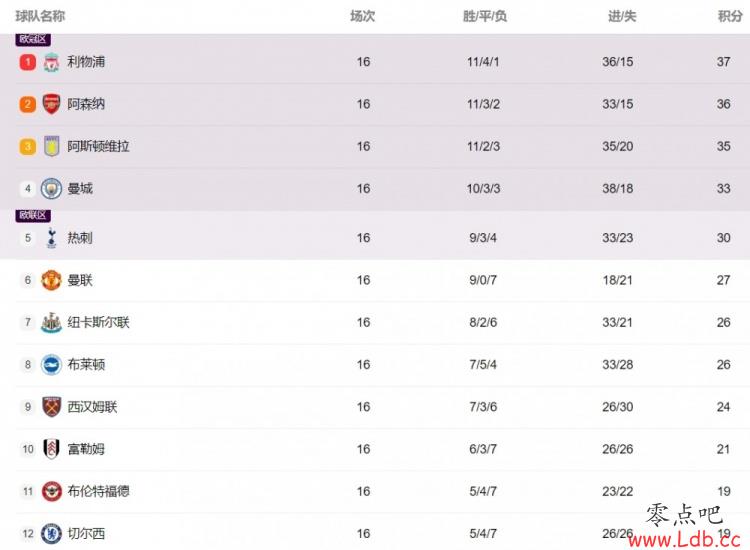
Task: Select the Fulham crest icon
Action: pos(51,449)
